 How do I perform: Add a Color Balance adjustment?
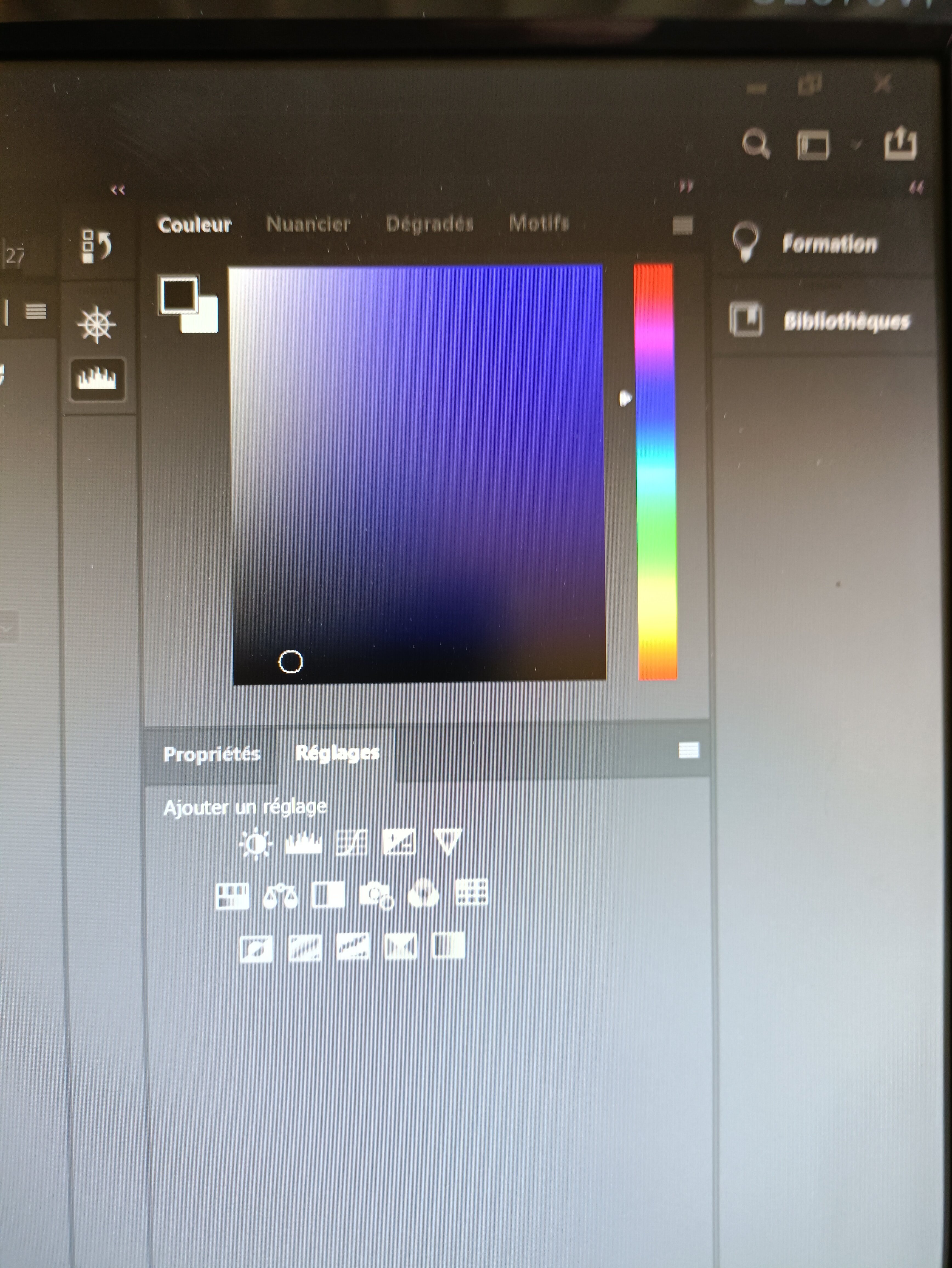[x=280, y=896]
